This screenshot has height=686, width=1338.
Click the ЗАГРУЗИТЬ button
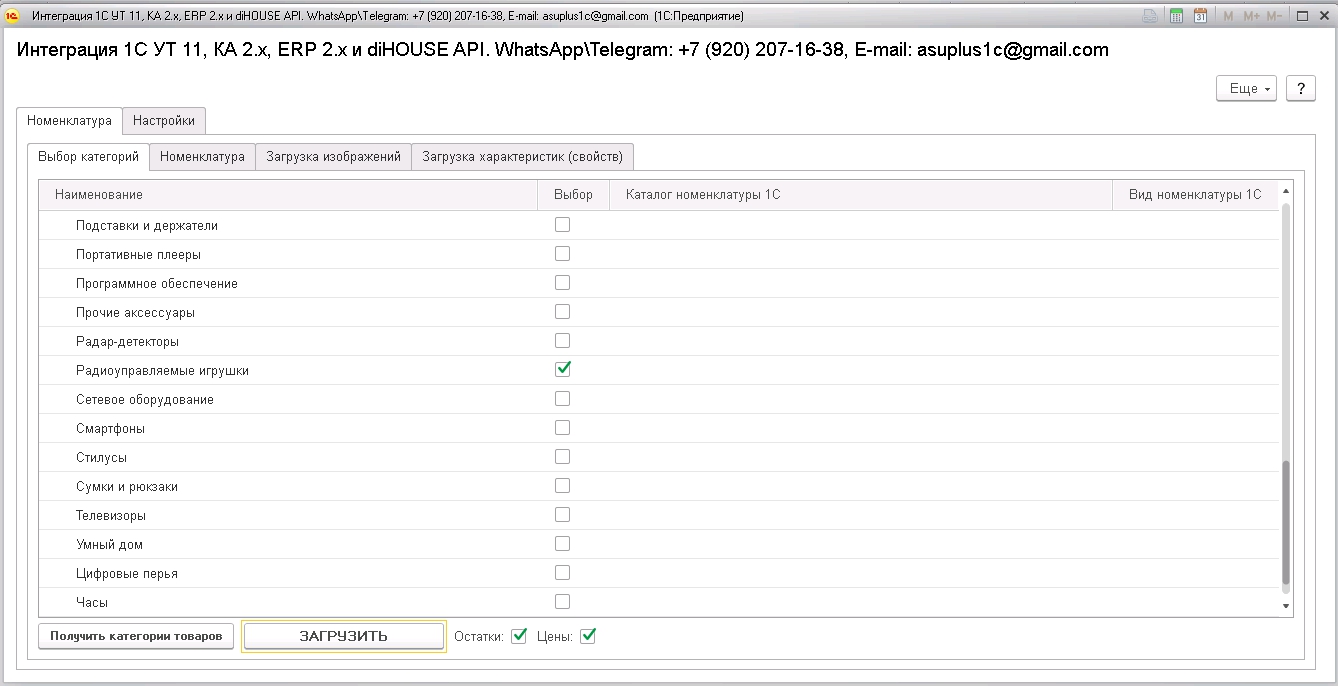tap(344, 636)
